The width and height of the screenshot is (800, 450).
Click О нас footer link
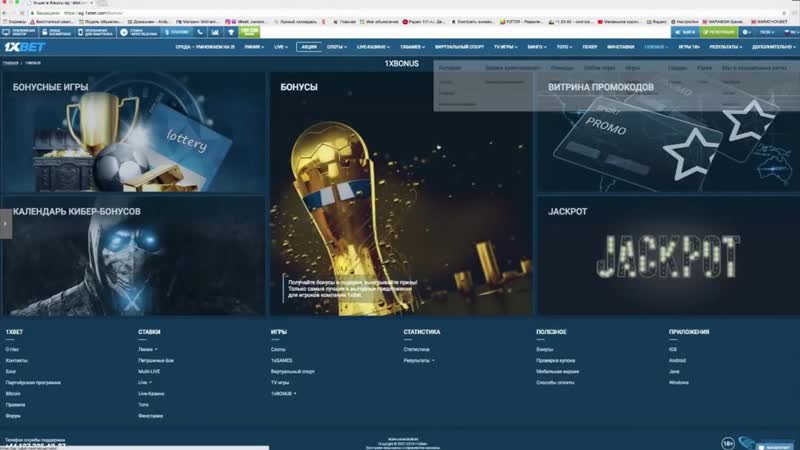(x=12, y=349)
